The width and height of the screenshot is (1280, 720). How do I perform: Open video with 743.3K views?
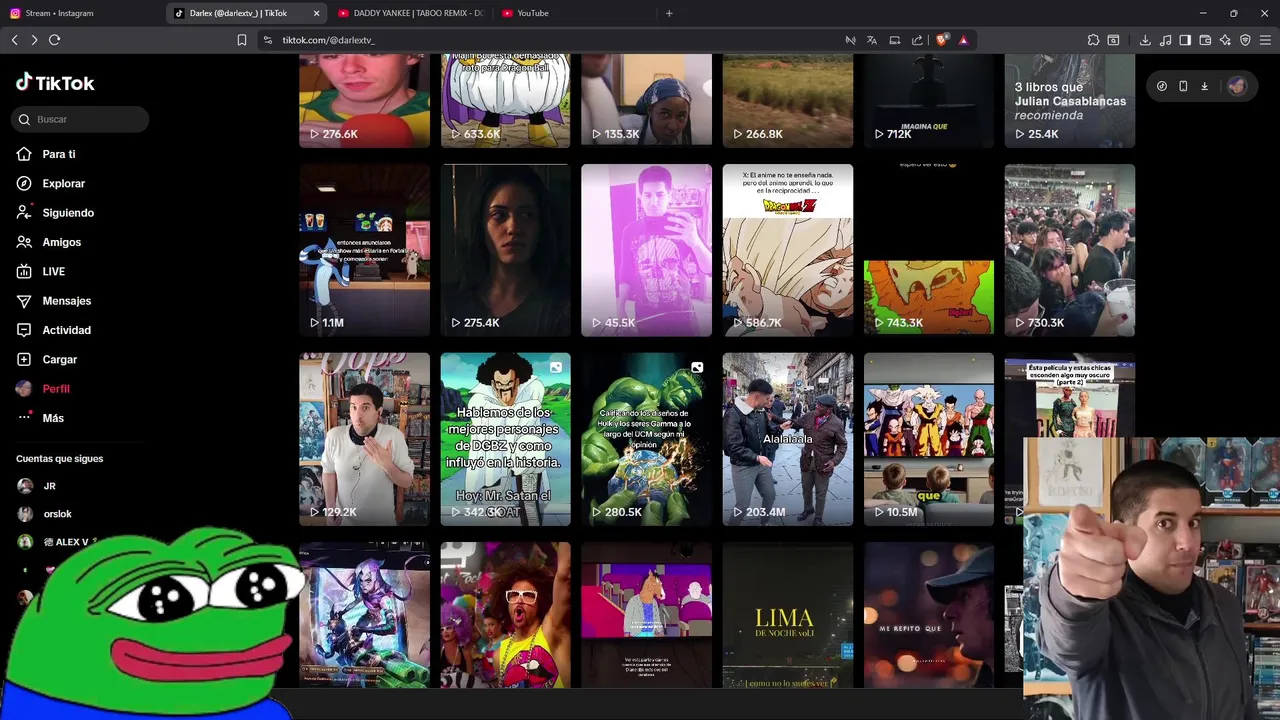pos(929,250)
